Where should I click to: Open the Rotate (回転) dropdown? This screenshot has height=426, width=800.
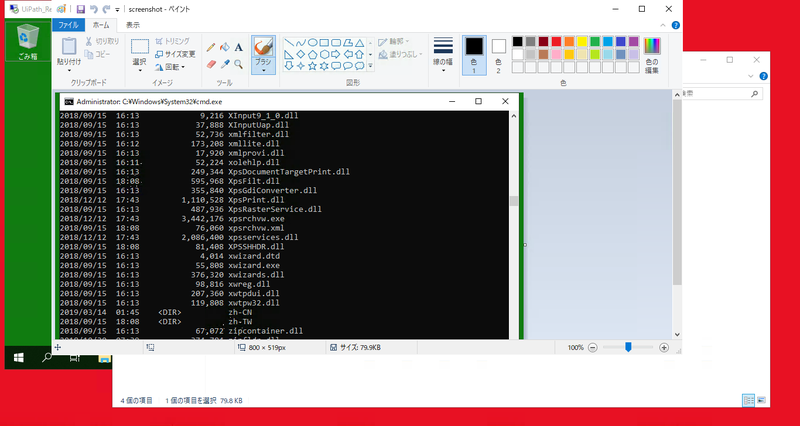pyautogui.click(x=170, y=67)
